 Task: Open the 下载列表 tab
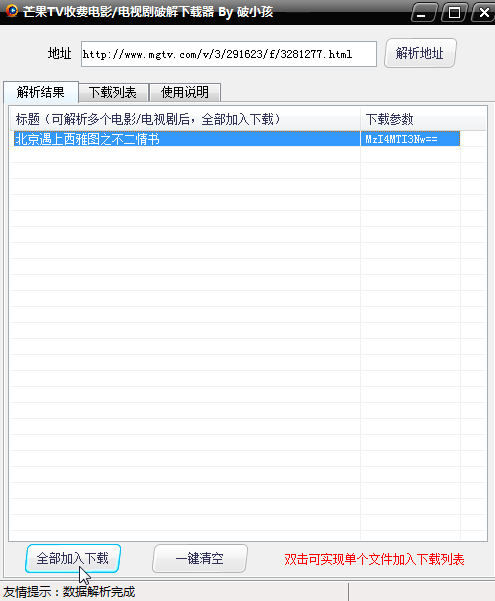coord(113,92)
